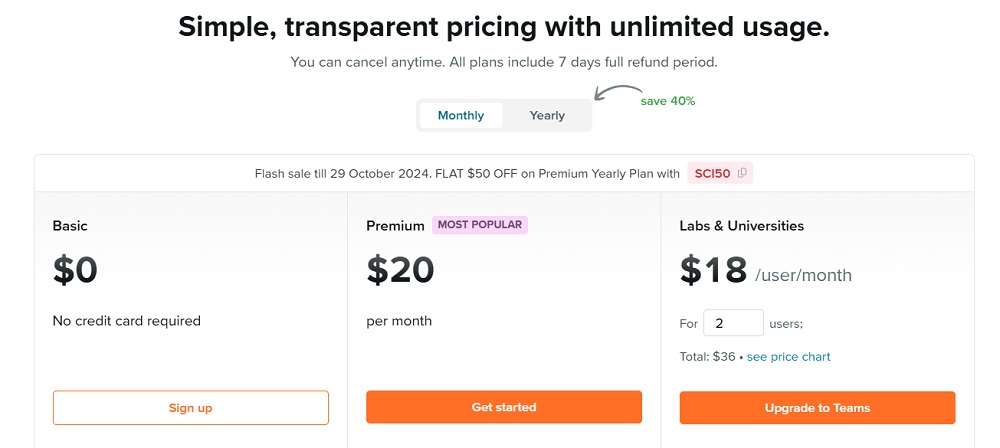Click the $20 Premium price
The height and width of the screenshot is (448, 1000).
coord(400,270)
